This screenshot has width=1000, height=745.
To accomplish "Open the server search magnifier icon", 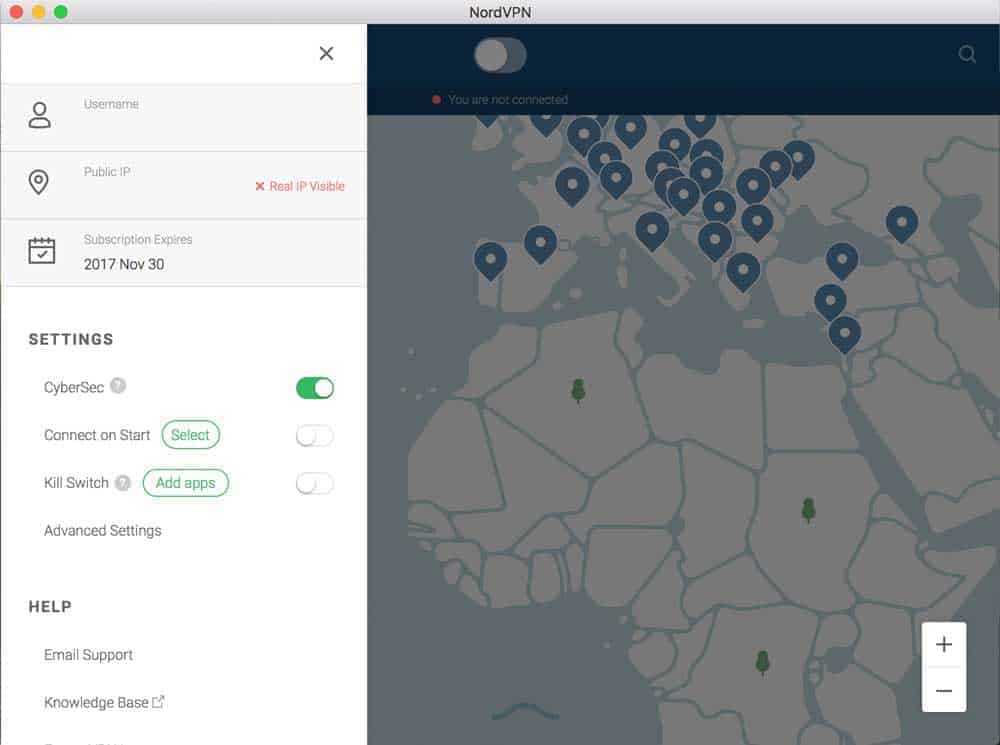I will coord(967,54).
